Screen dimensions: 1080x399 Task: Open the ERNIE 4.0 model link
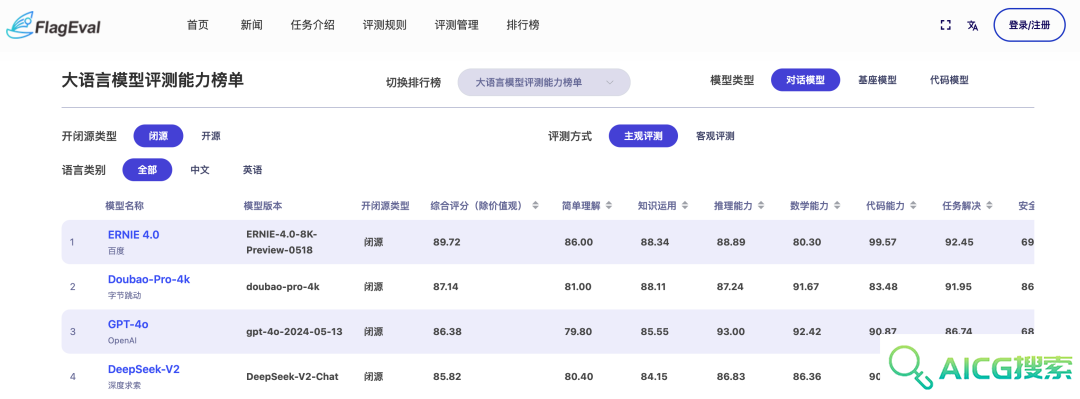point(133,235)
